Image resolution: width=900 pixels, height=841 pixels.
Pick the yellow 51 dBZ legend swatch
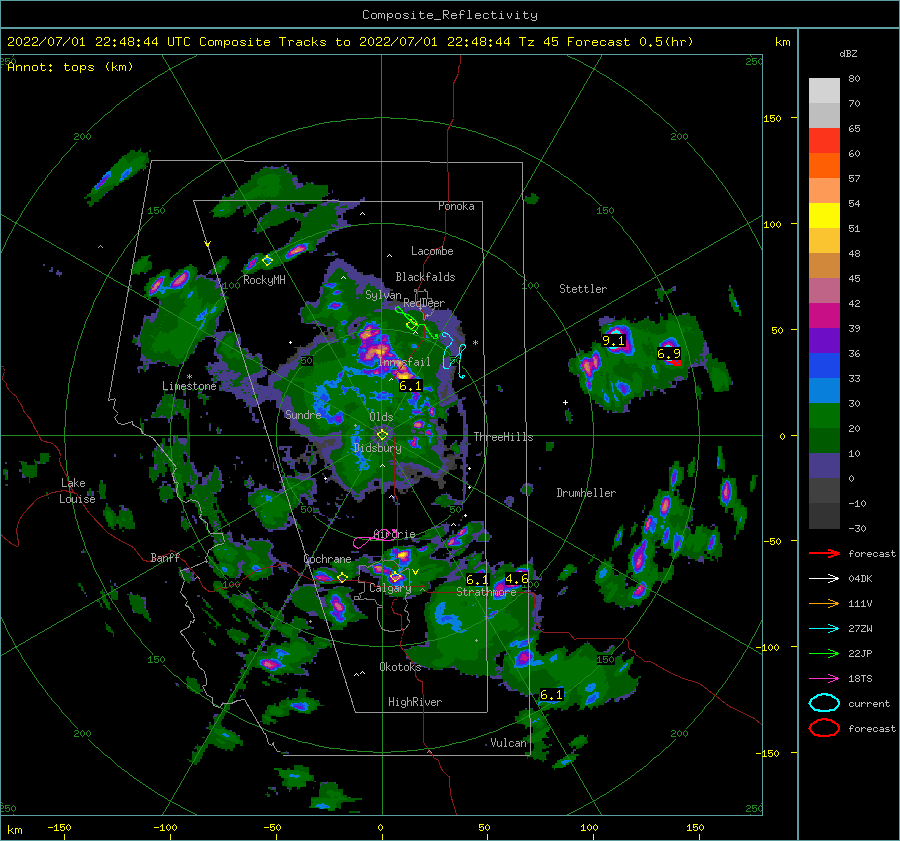824,215
